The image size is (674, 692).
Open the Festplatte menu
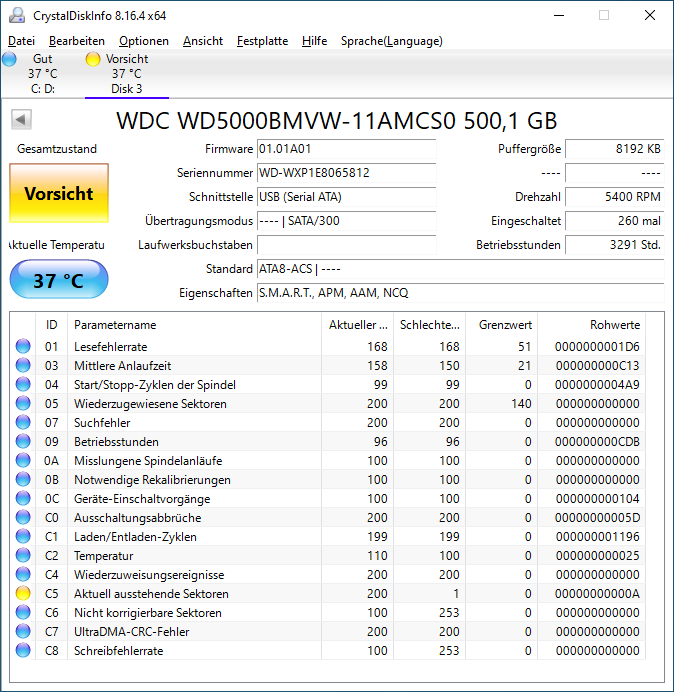(x=262, y=41)
